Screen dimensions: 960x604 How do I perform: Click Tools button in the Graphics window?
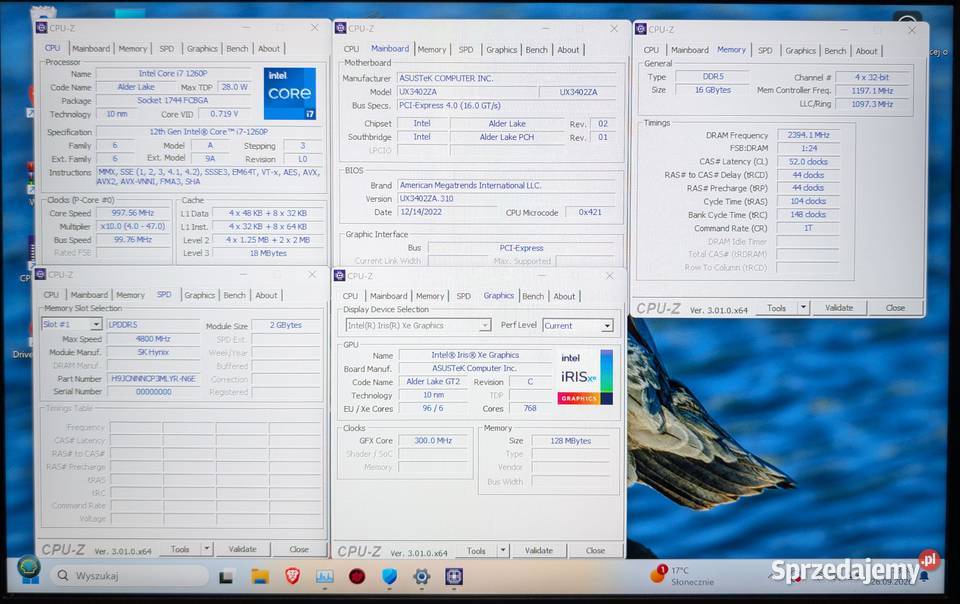tap(476, 550)
